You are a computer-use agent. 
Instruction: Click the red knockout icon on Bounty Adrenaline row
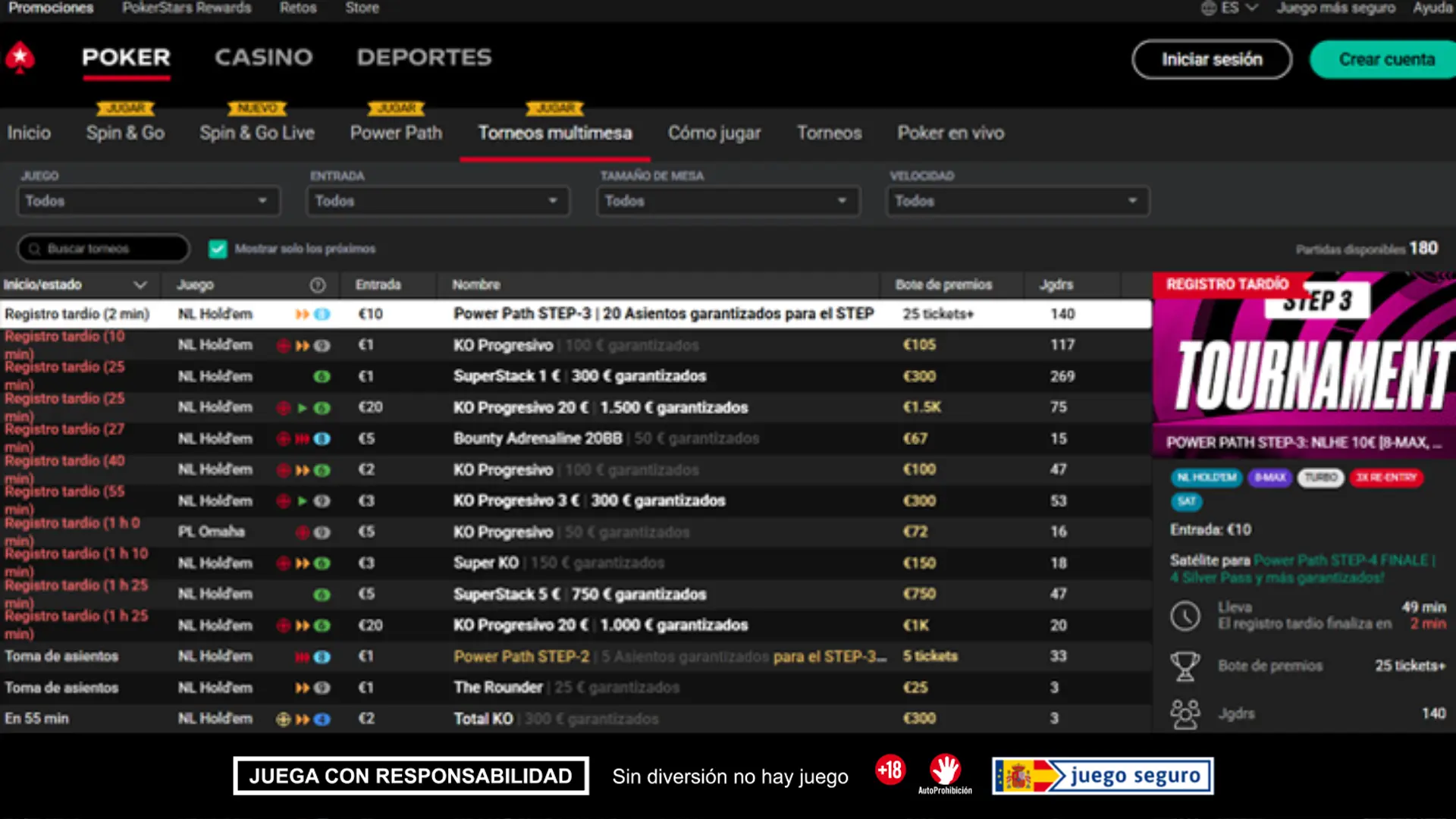[x=284, y=439]
